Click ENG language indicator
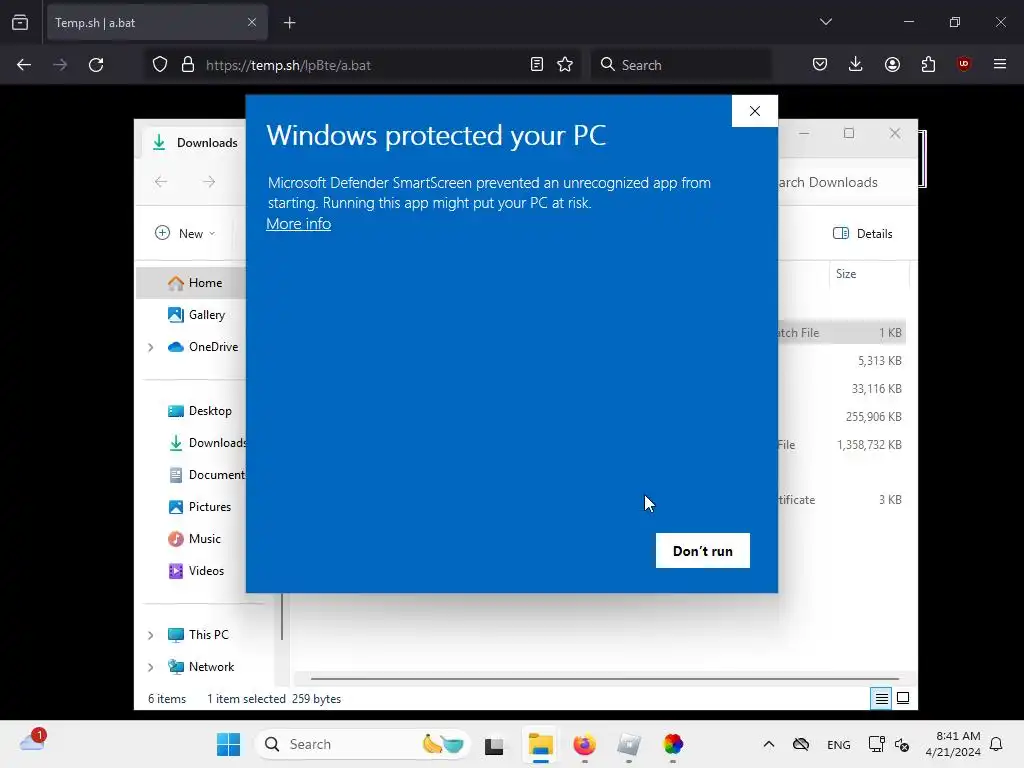Screen dimensions: 1024x768 [839, 745]
